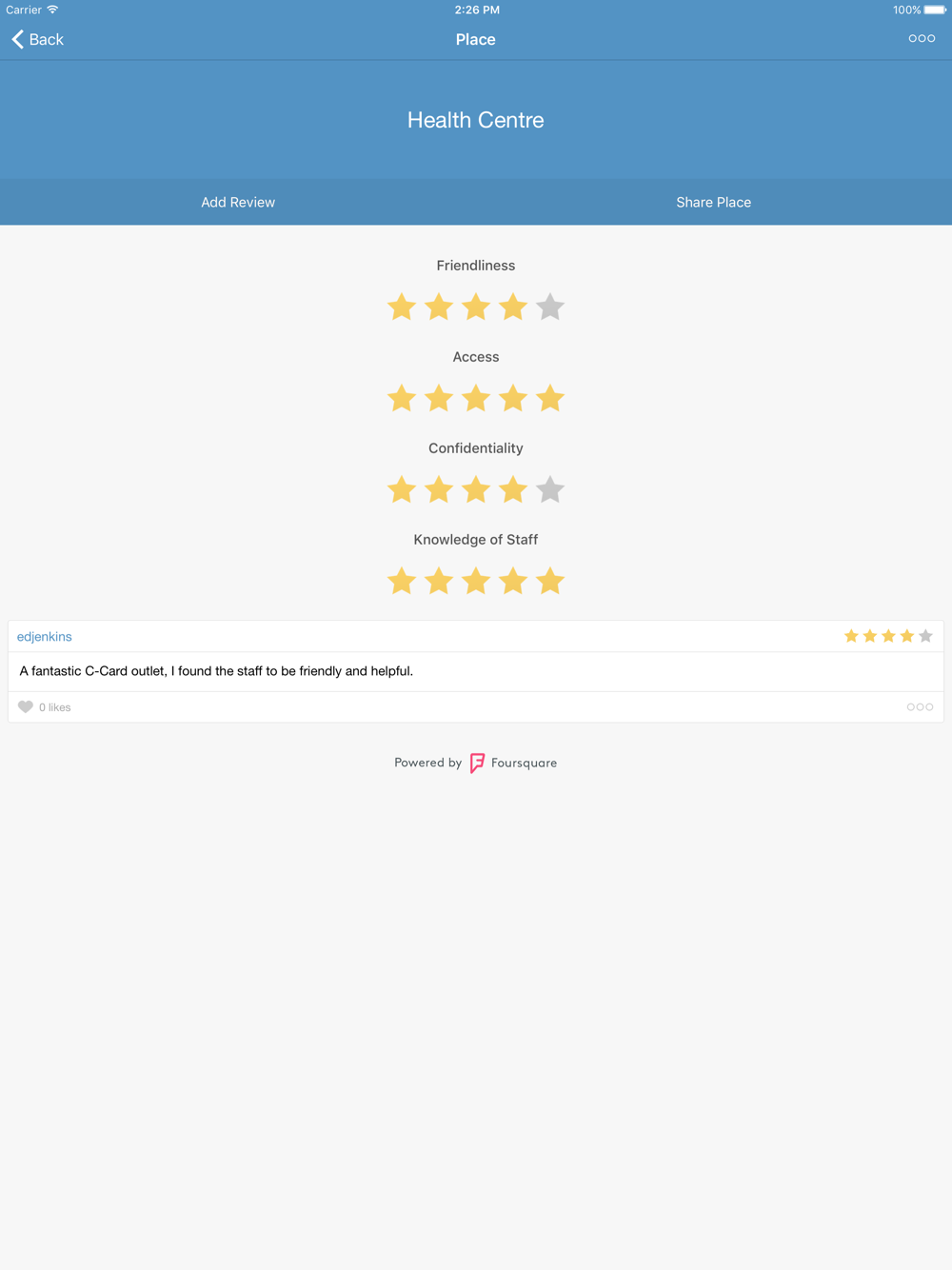Select the grey fifth star under Confidentiality
The height and width of the screenshot is (1270, 952).
550,489
